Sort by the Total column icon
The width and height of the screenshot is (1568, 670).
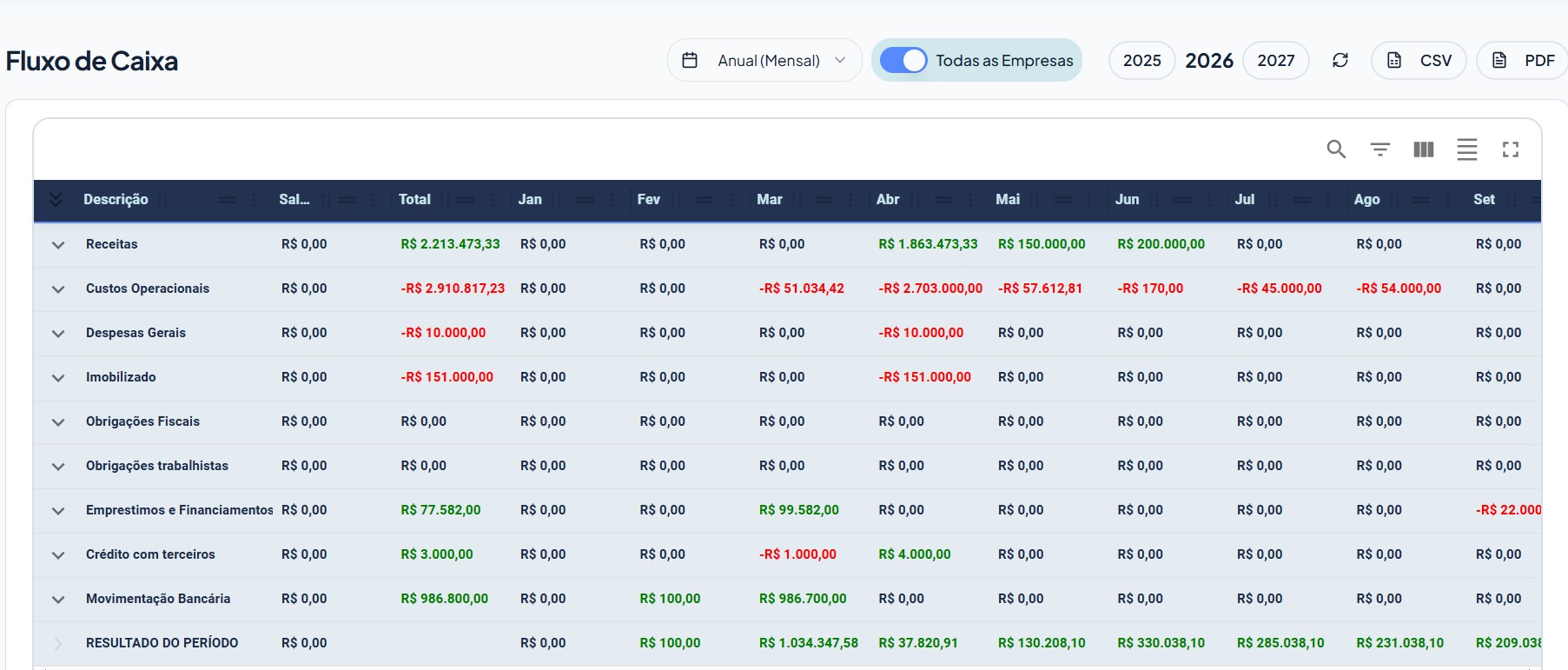[x=445, y=200]
